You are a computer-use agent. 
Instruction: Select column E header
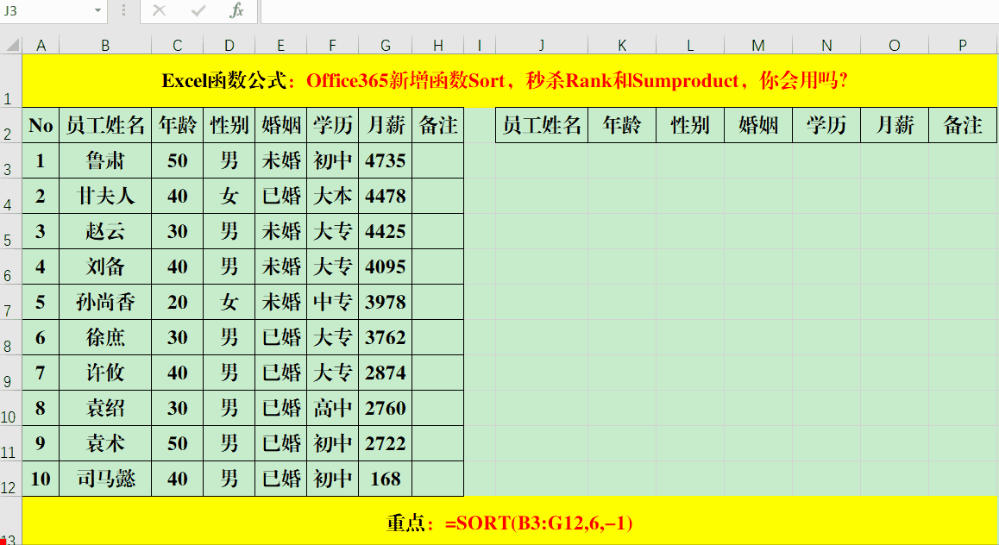click(x=280, y=45)
